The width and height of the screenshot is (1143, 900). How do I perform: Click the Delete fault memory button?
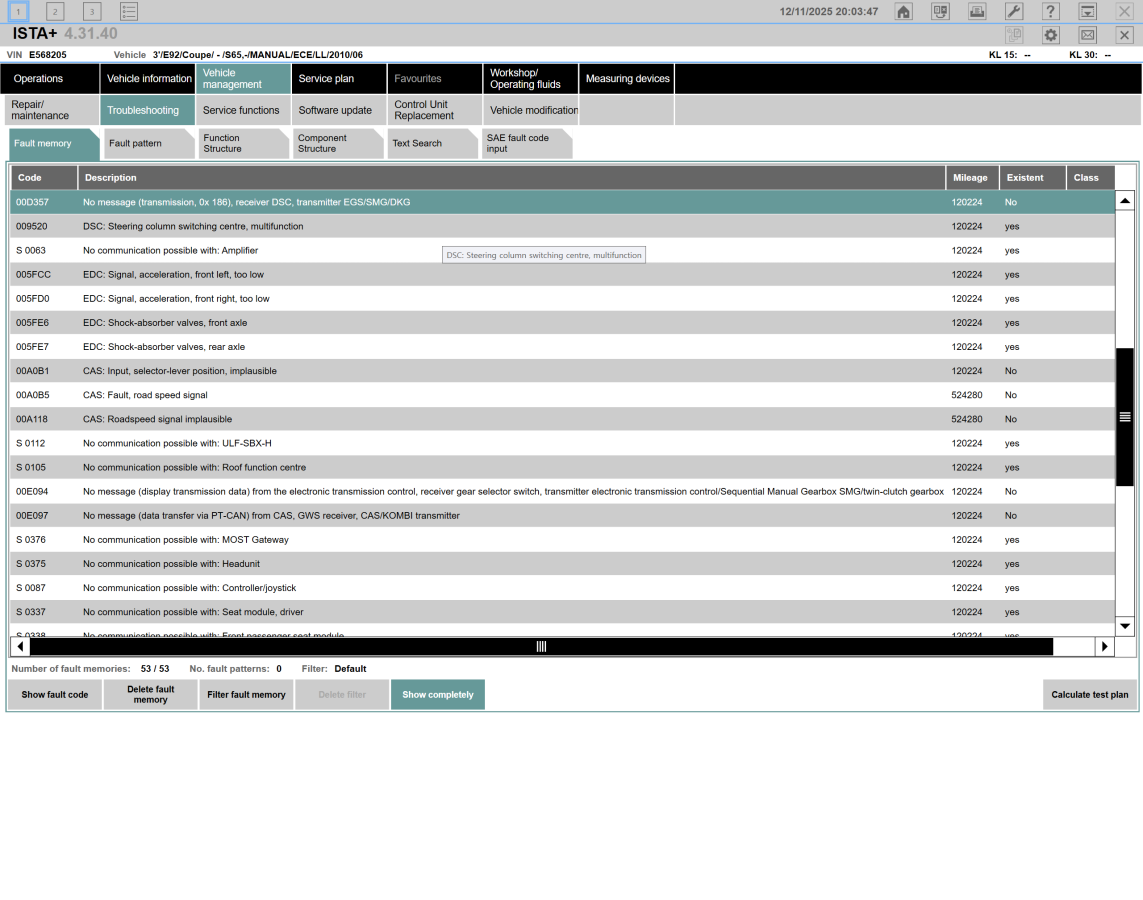[x=150, y=695]
